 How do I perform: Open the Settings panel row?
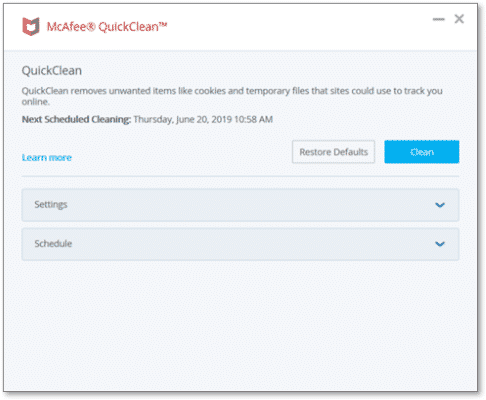click(240, 205)
